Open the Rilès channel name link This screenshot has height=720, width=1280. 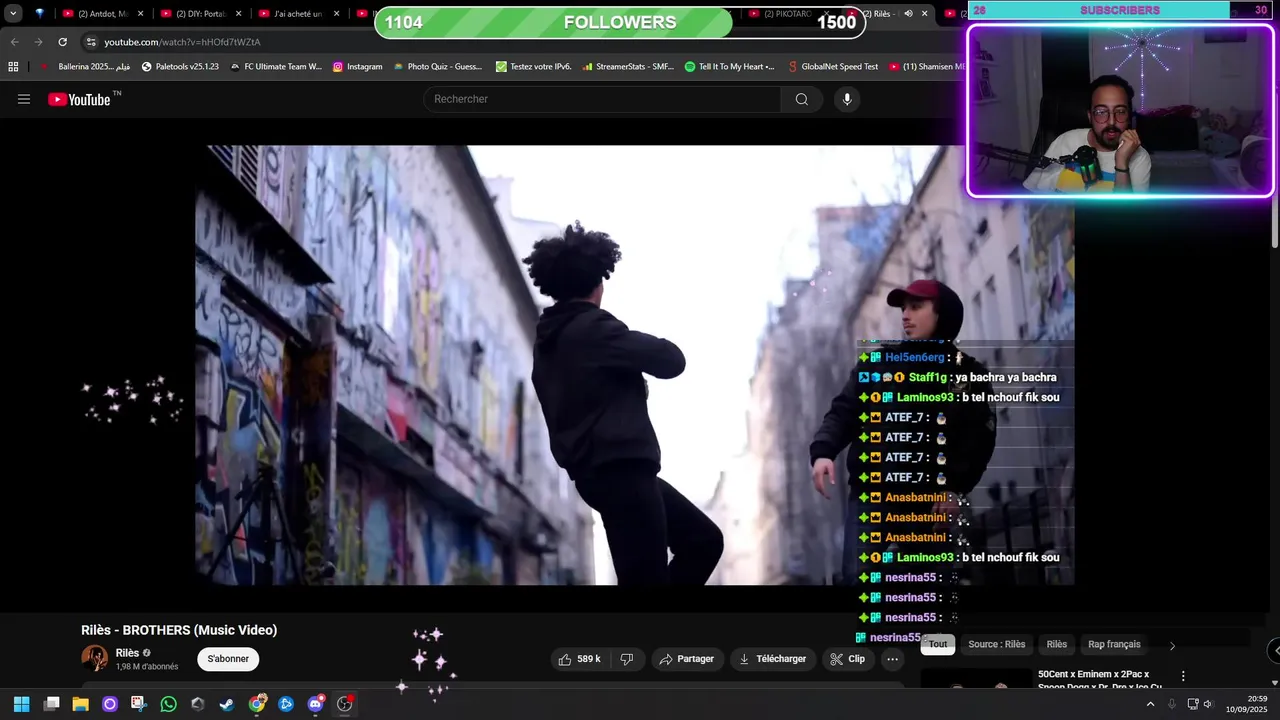pos(127,653)
